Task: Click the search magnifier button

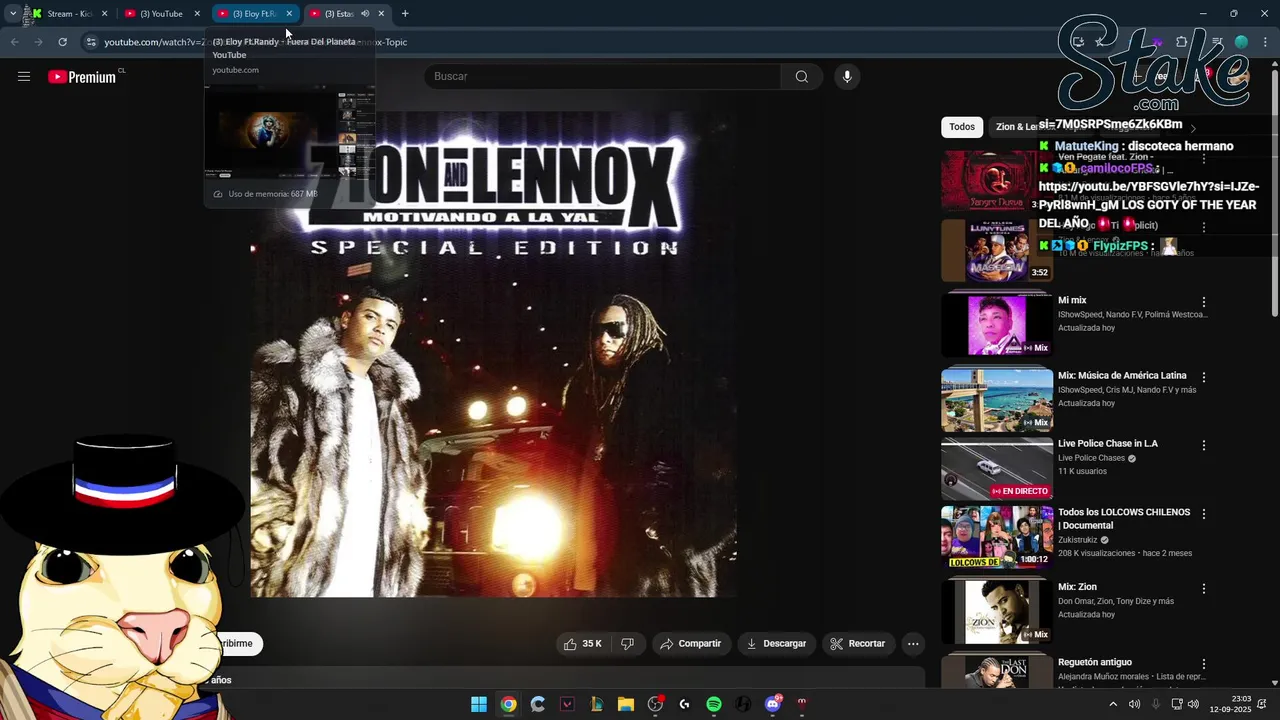Action: pyautogui.click(x=802, y=77)
